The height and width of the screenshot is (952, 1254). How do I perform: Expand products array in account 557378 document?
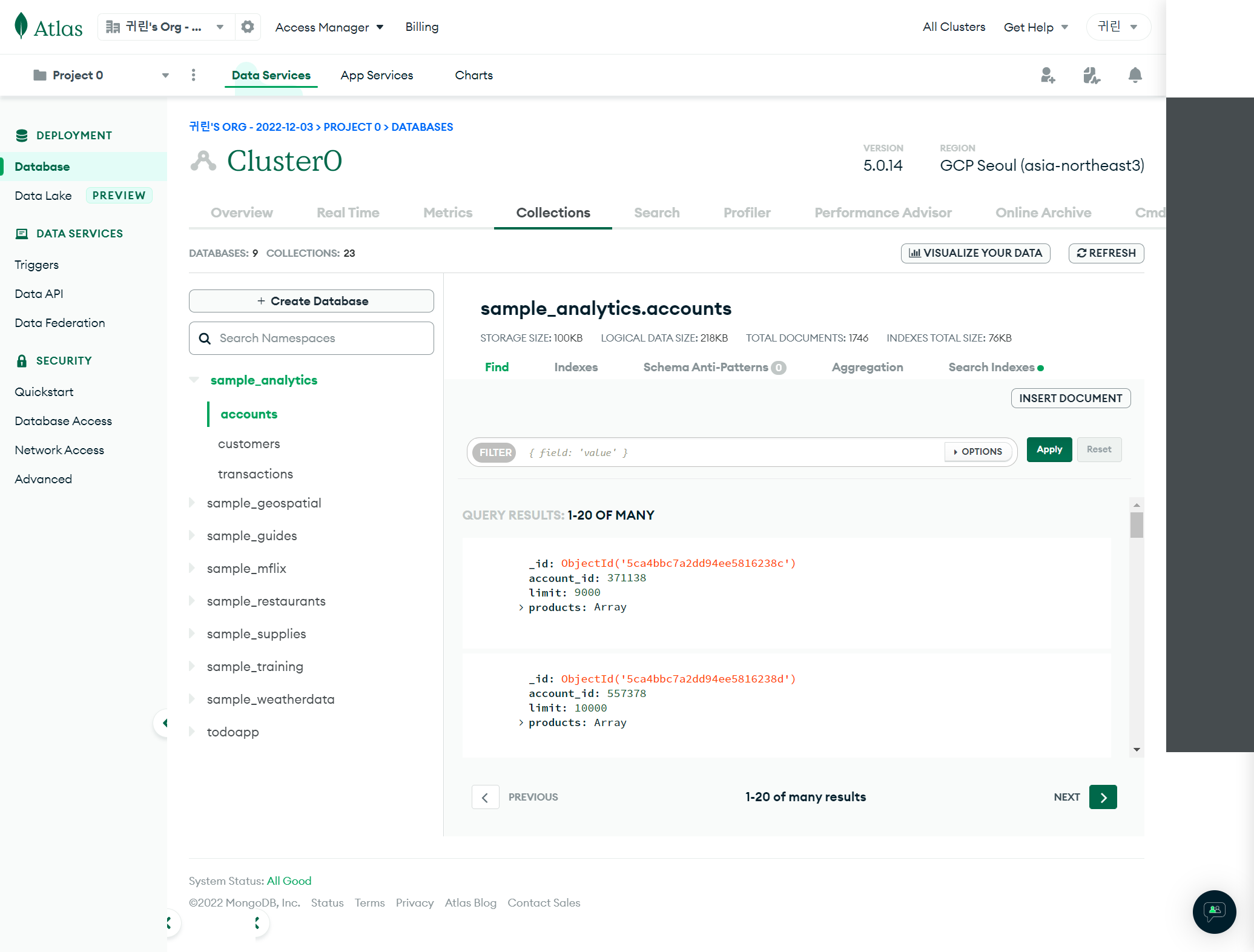521,722
